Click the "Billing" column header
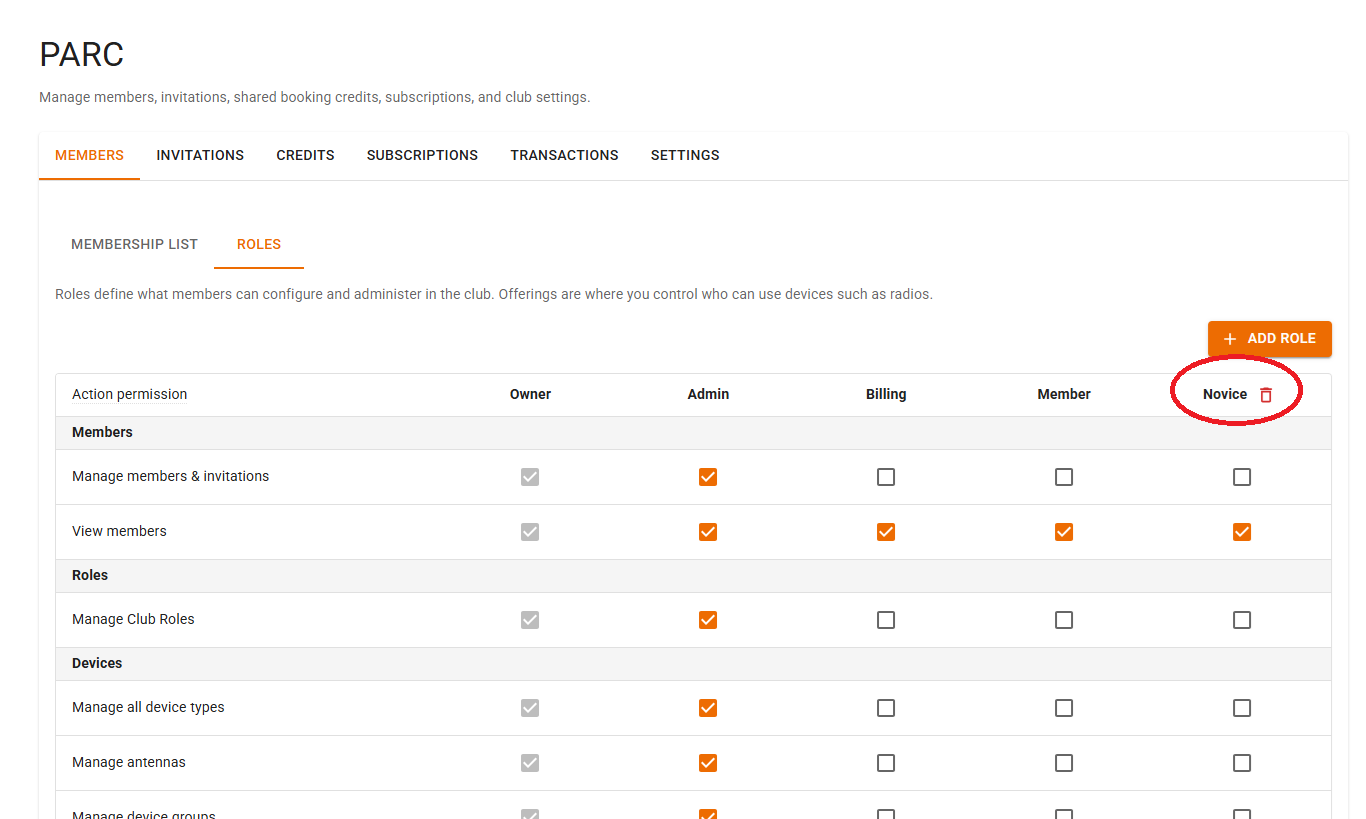 [886, 394]
